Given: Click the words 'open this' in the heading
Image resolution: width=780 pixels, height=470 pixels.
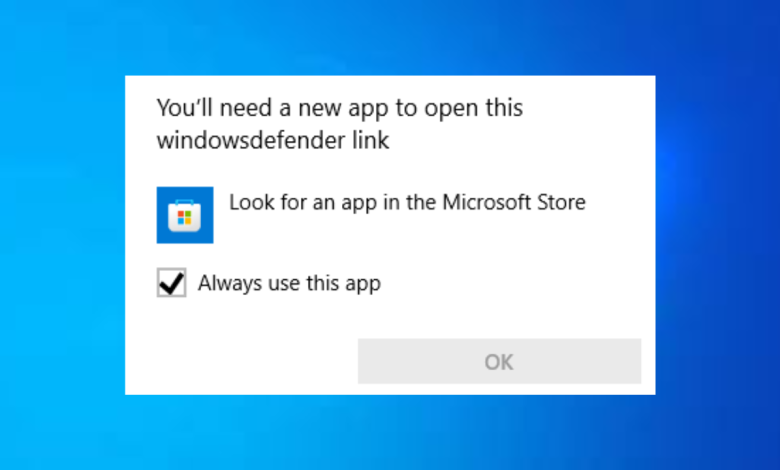Looking at the screenshot, I should [x=473, y=109].
